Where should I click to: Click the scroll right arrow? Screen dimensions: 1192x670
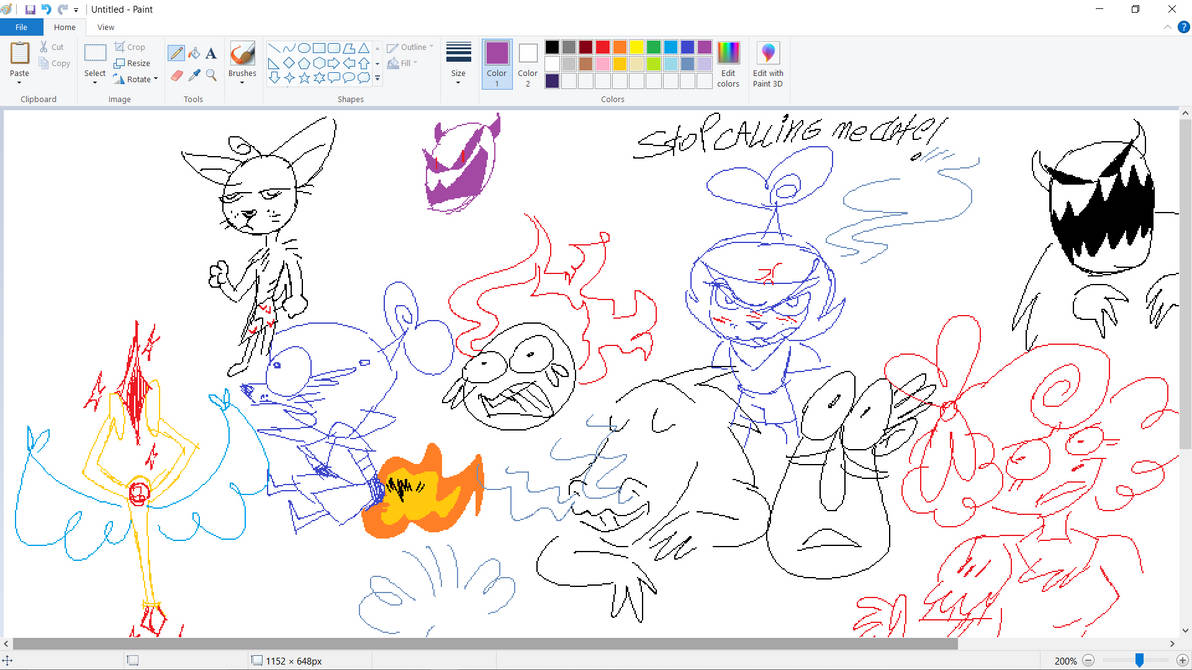click(1171, 644)
